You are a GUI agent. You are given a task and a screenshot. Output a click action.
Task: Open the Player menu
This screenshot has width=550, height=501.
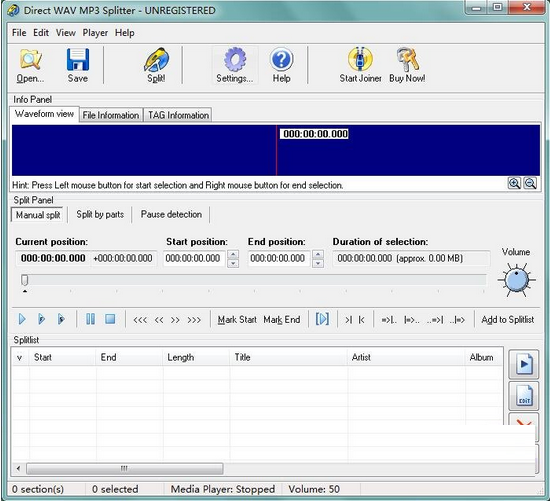point(95,33)
